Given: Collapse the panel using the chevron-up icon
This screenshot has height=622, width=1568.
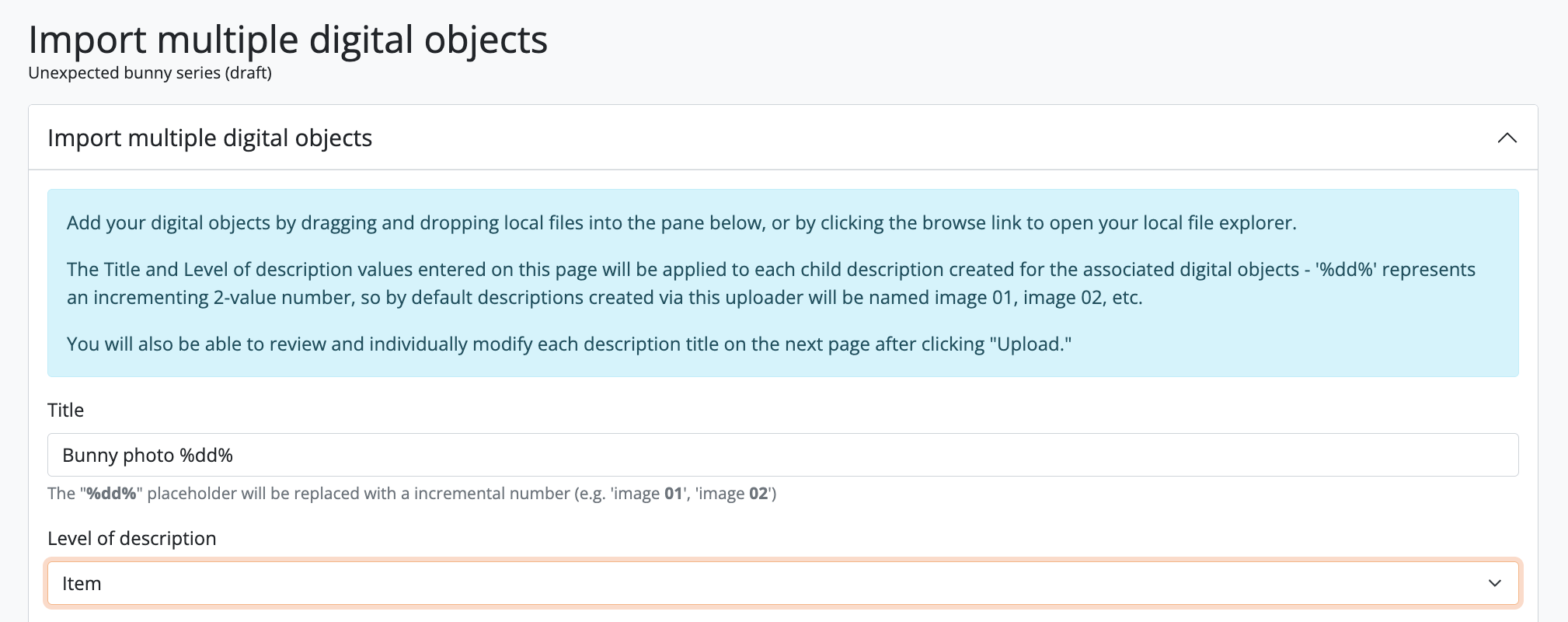Looking at the screenshot, I should pos(1507,138).
